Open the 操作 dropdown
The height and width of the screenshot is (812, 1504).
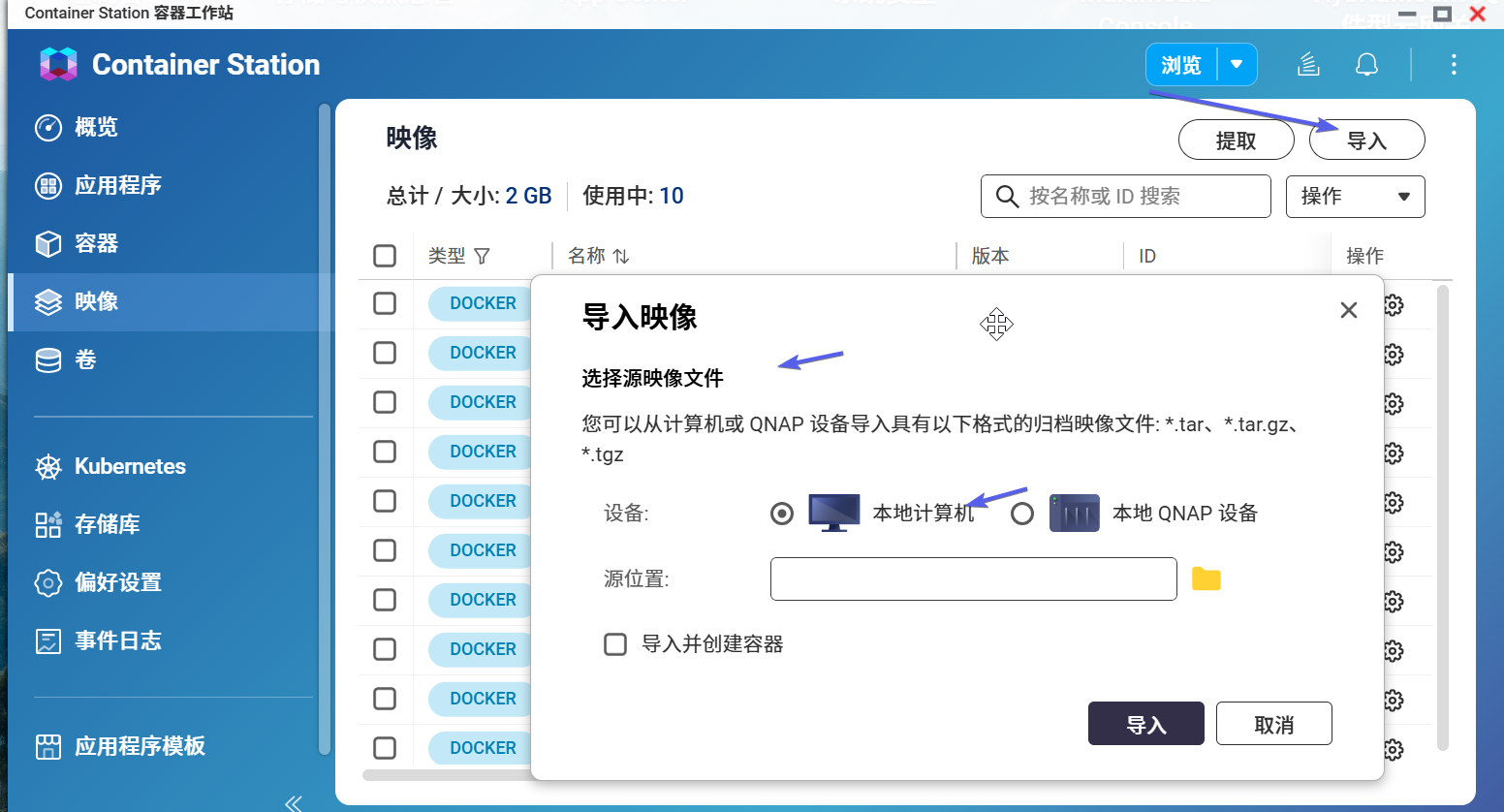pyautogui.click(x=1355, y=197)
